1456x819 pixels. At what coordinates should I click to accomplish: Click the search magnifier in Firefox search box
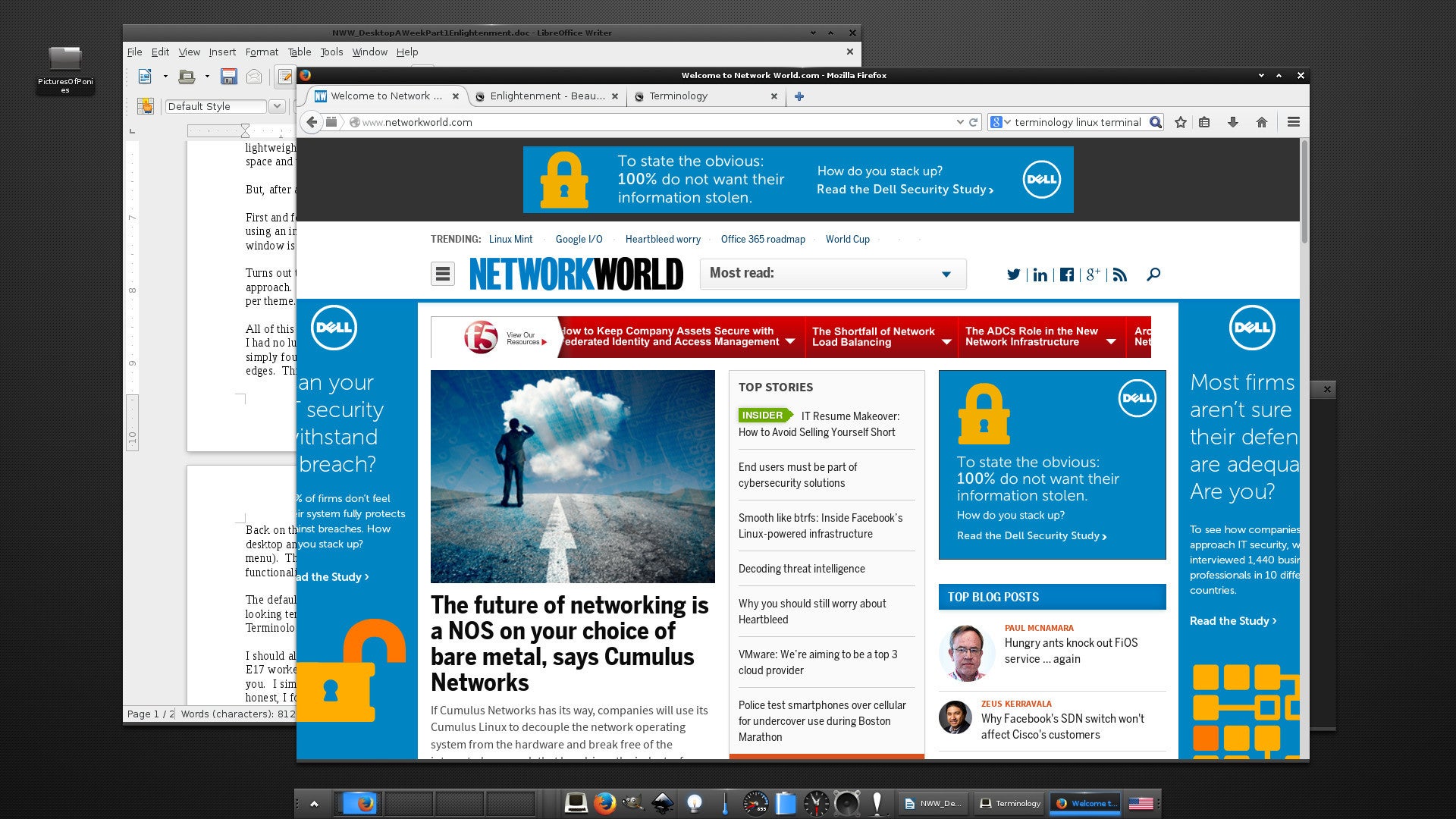(1155, 122)
